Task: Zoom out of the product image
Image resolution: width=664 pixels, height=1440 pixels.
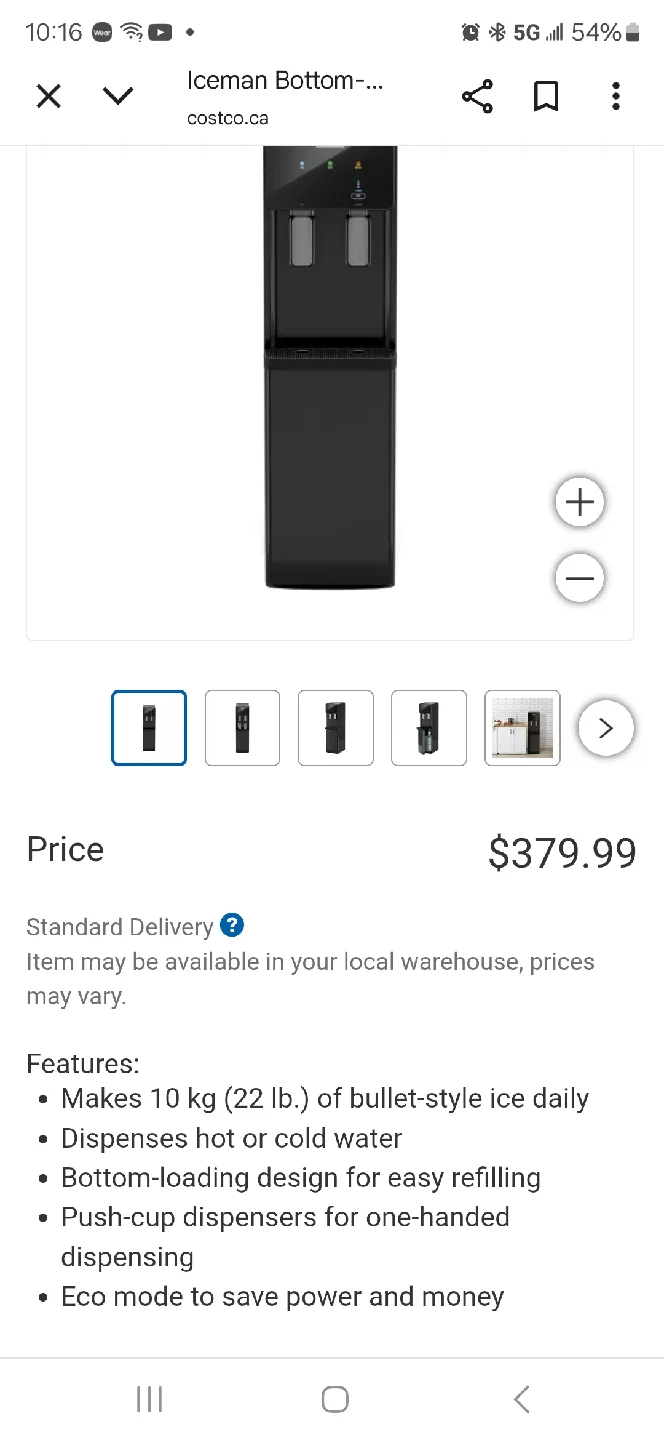Action: [580, 578]
